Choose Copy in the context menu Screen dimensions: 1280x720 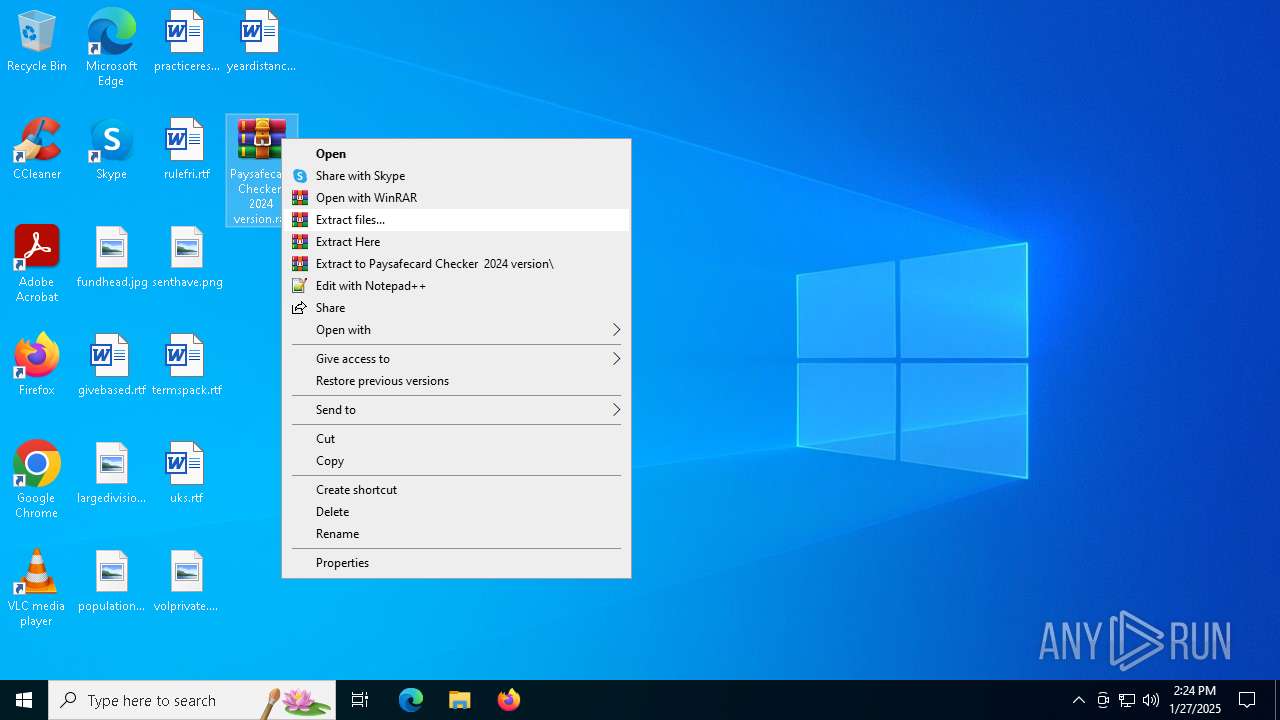coord(456,461)
